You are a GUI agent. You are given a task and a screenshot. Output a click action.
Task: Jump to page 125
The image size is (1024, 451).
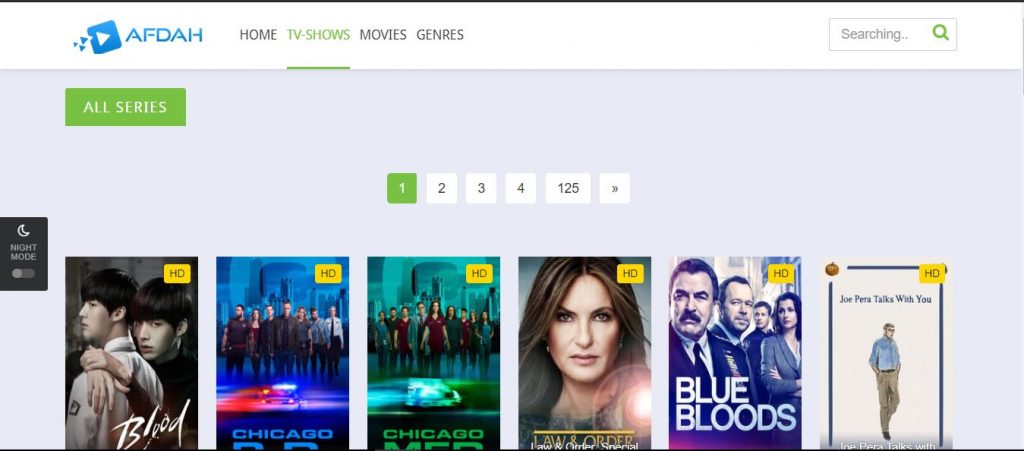tap(568, 188)
